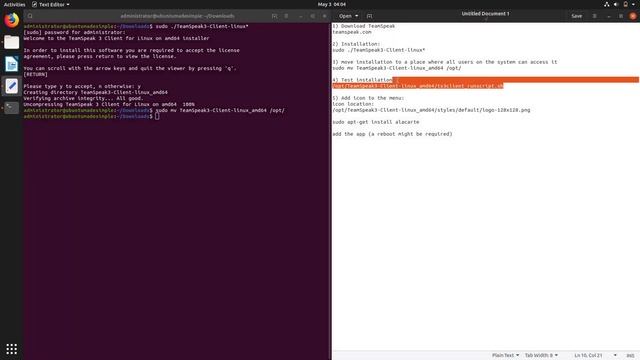Show Applications grid in the dock
The width and height of the screenshot is (640, 360).
(11, 349)
